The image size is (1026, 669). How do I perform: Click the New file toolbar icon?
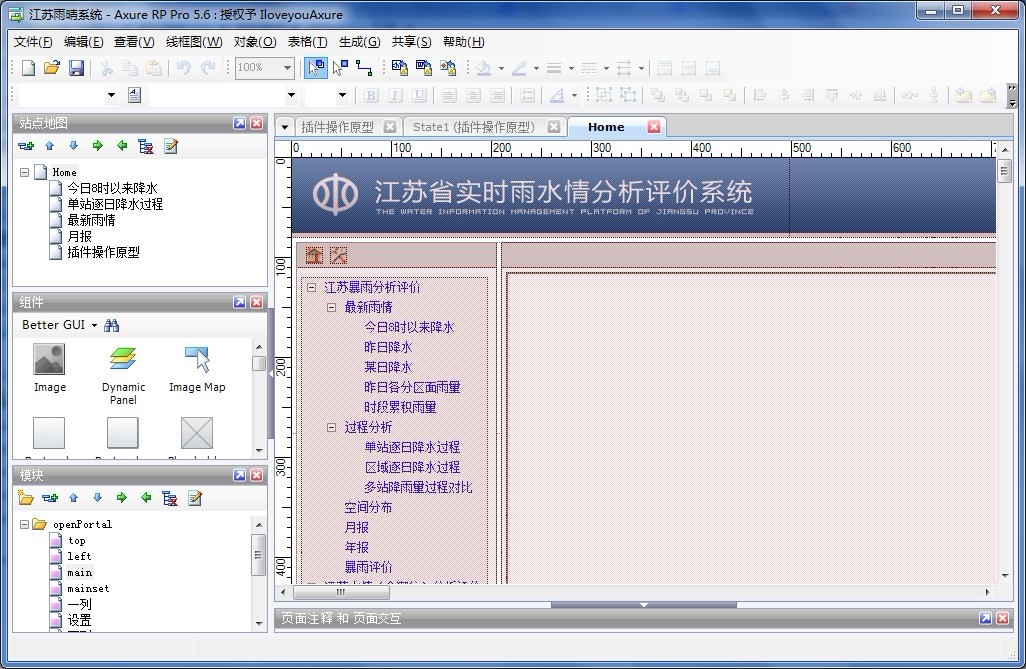(x=28, y=67)
